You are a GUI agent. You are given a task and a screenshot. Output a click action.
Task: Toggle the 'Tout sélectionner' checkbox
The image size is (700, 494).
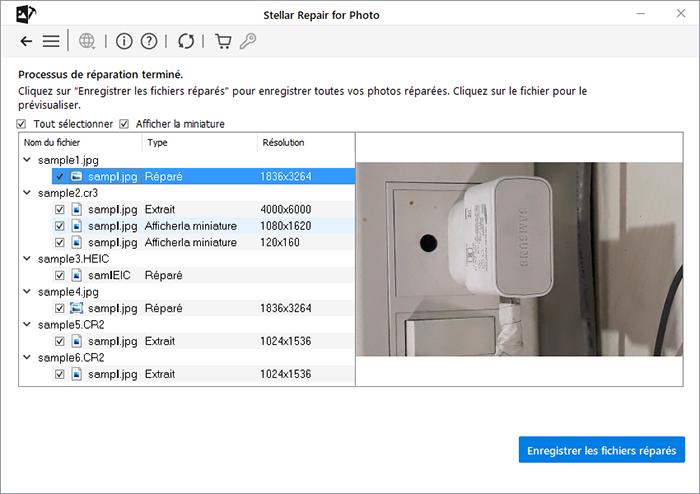pyautogui.click(x=22, y=124)
